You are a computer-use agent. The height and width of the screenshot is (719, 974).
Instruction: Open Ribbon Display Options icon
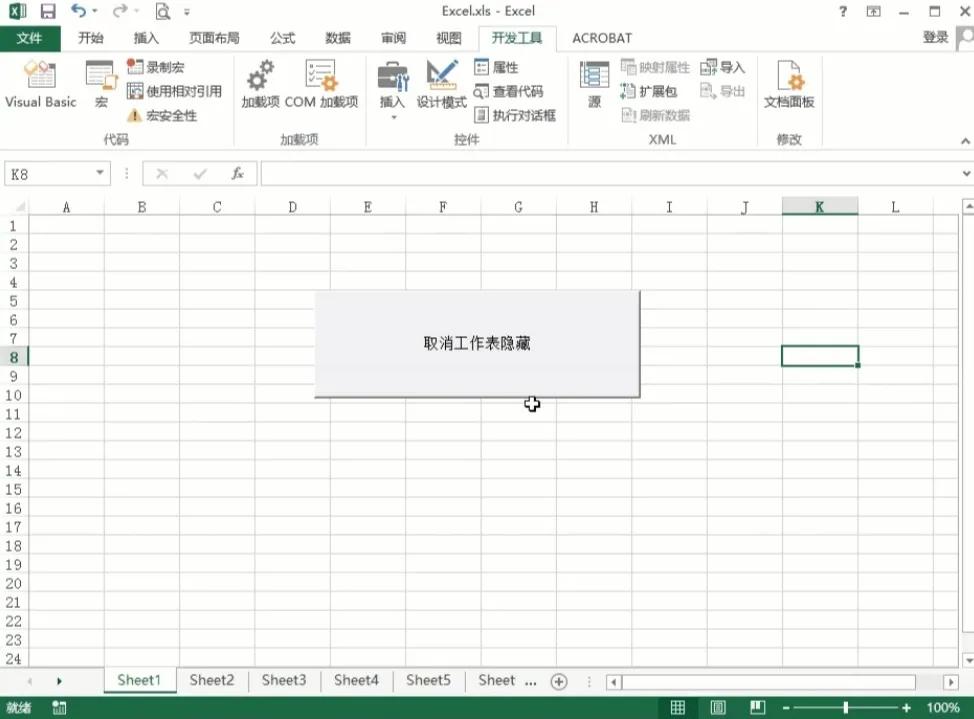873,11
